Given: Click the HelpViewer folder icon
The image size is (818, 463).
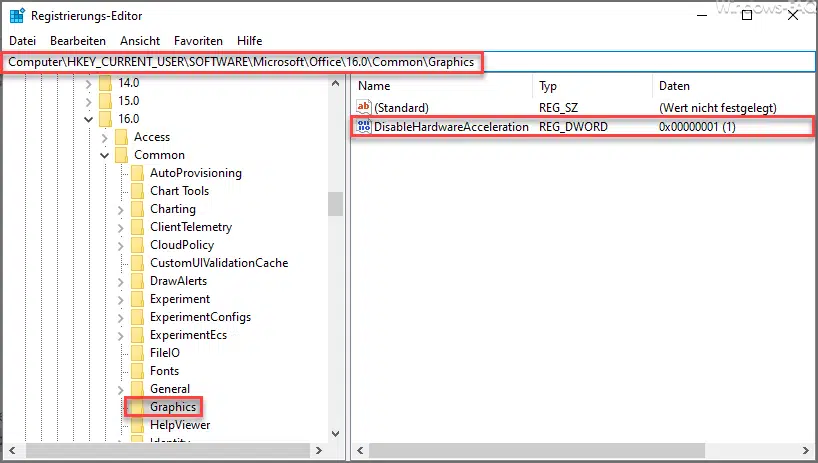Looking at the screenshot, I should click(137, 425).
